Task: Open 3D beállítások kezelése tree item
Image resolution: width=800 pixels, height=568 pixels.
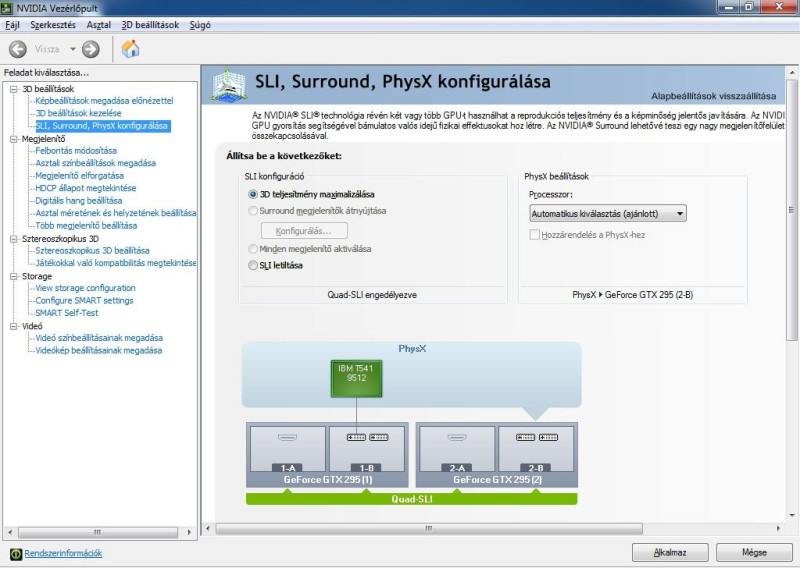Action: (78, 113)
